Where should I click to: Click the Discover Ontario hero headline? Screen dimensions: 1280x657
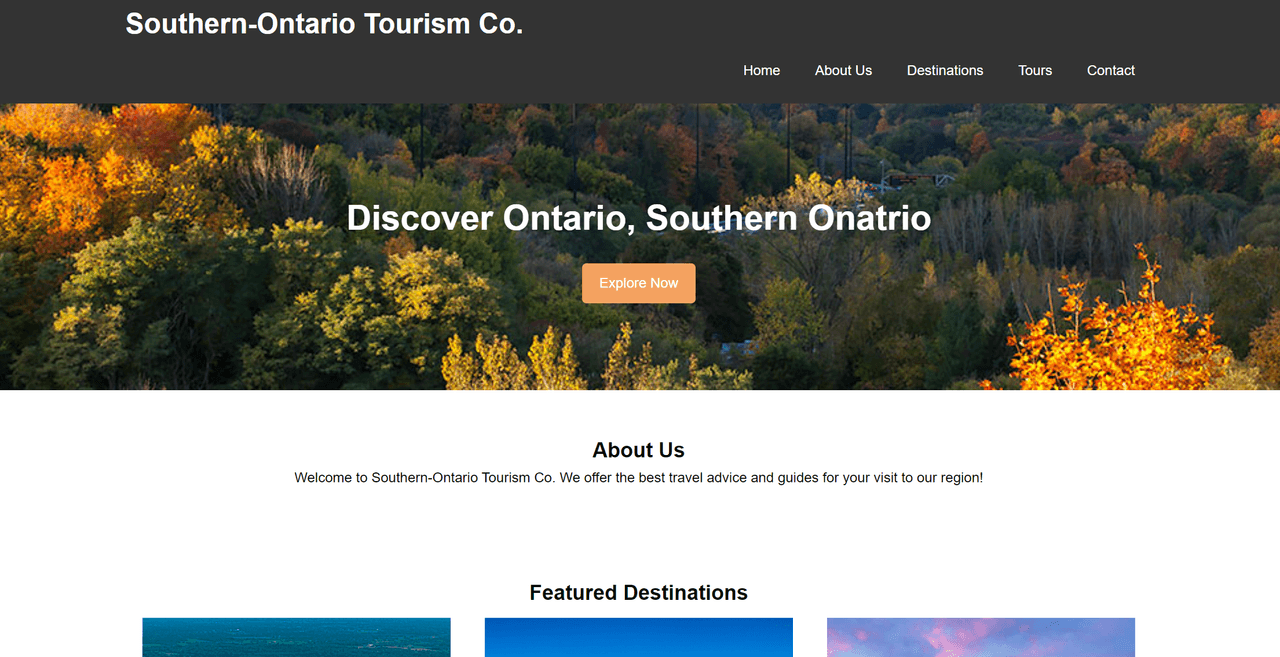(x=639, y=218)
